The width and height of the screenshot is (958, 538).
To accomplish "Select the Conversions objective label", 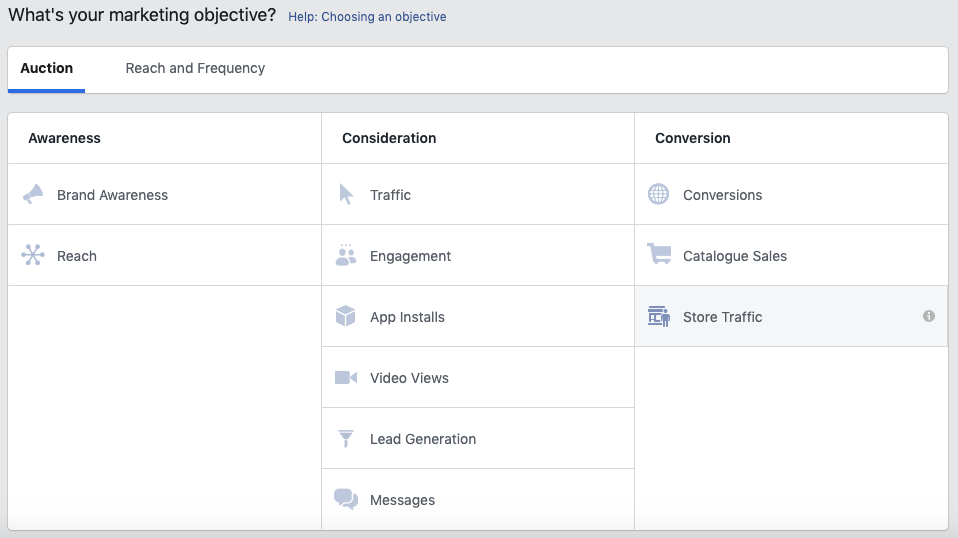I will (723, 195).
